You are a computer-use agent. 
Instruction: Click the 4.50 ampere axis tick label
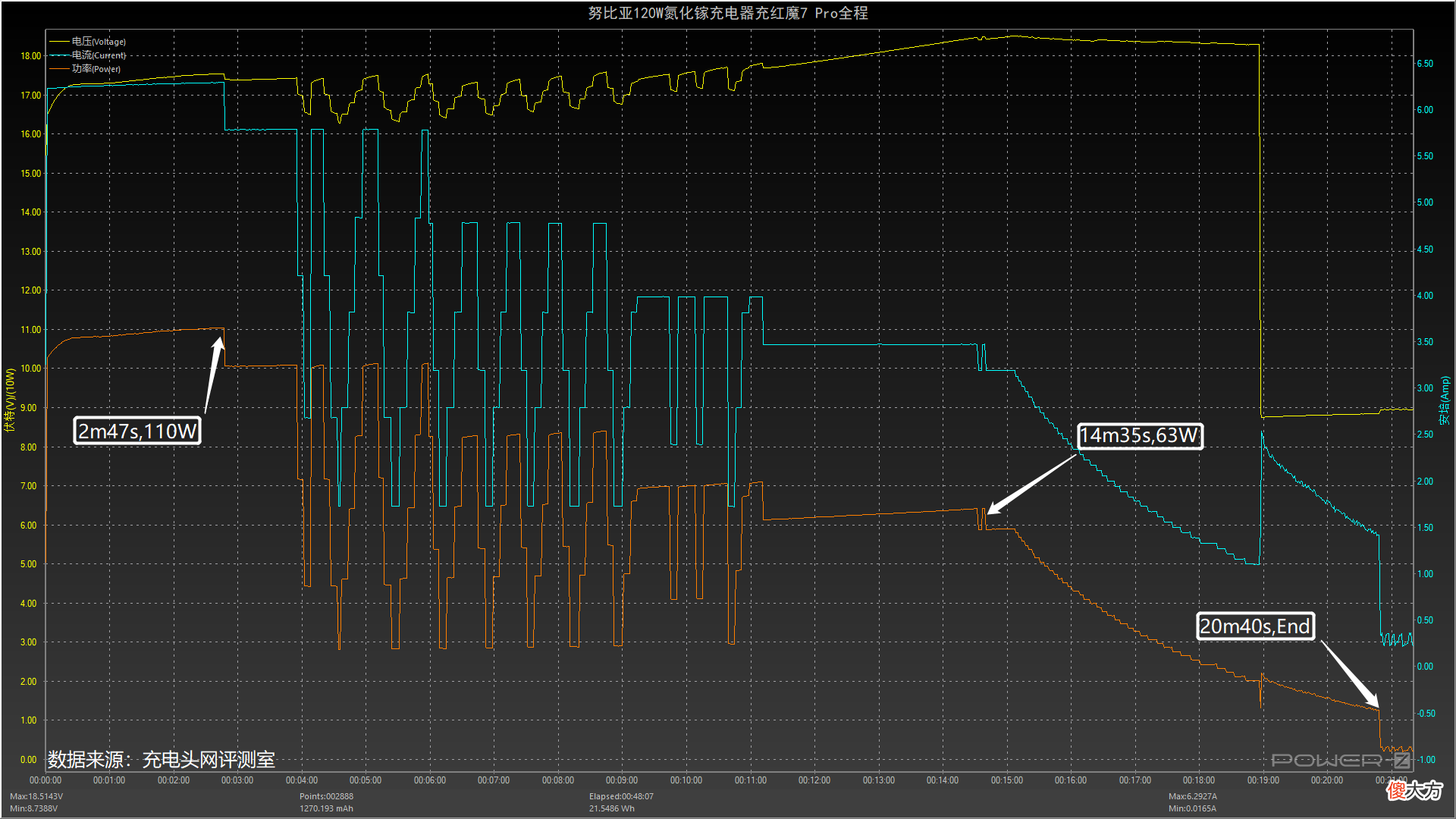point(1425,249)
